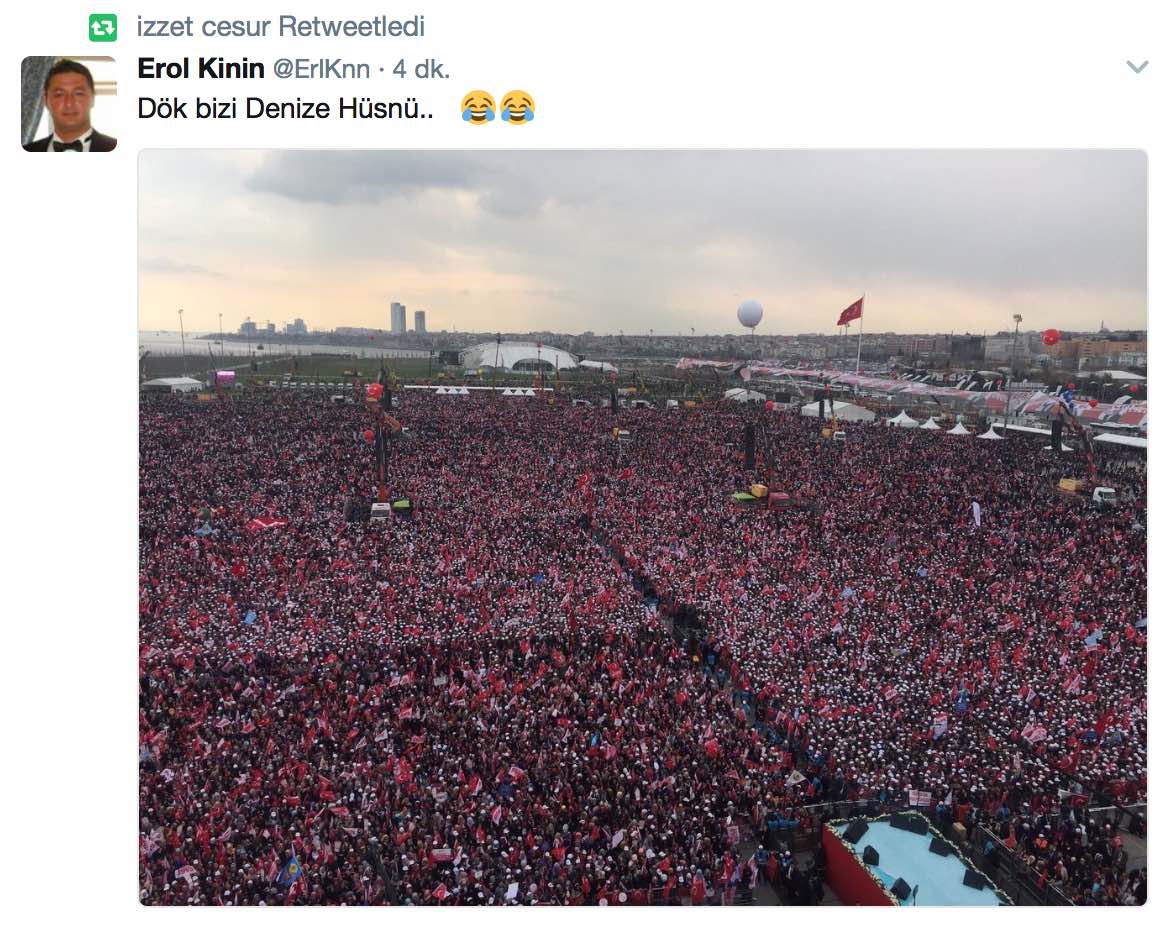Viewport: 1156px width, 930px height.
Task: Click the Erol Kinin display name
Action: click(x=201, y=69)
